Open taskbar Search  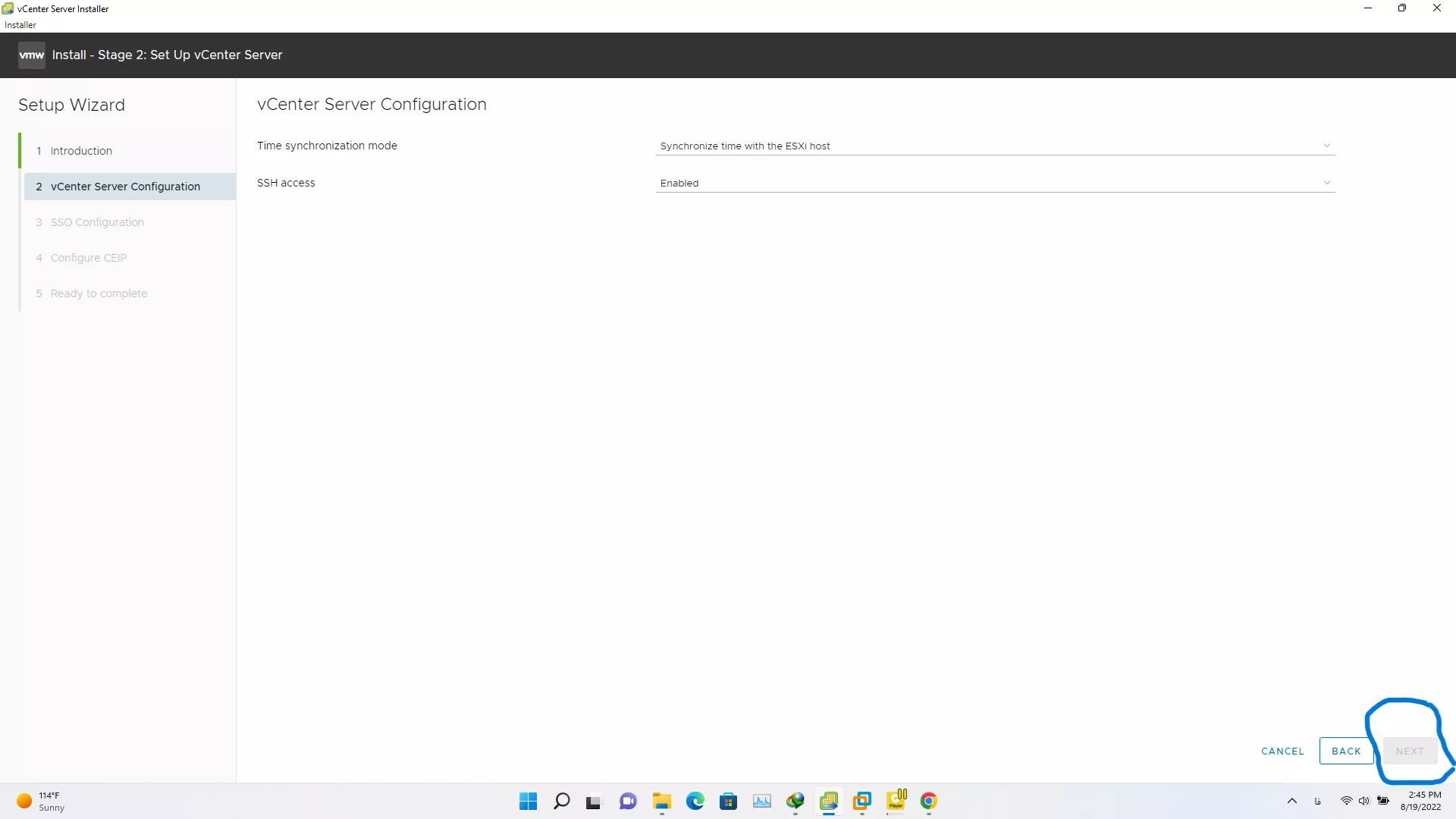coord(561,801)
